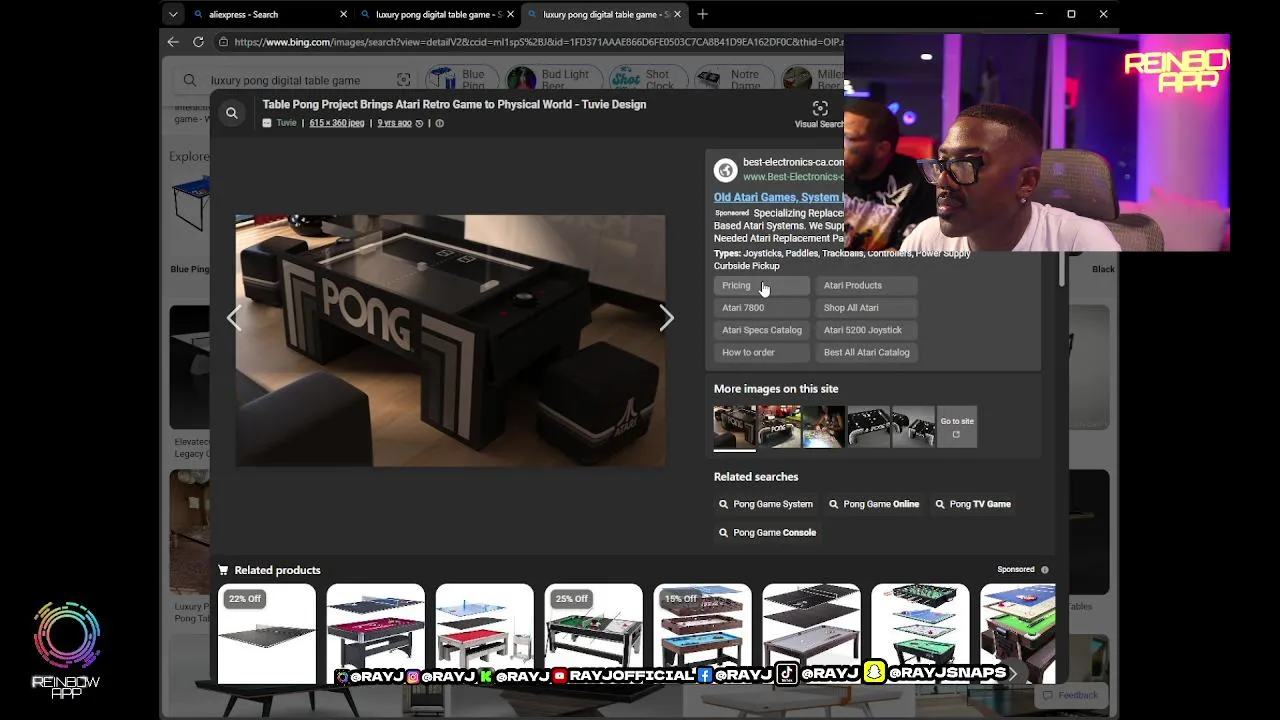Close the middle luxury pong tab
Image resolution: width=1280 pixels, height=720 pixels.
point(511,14)
